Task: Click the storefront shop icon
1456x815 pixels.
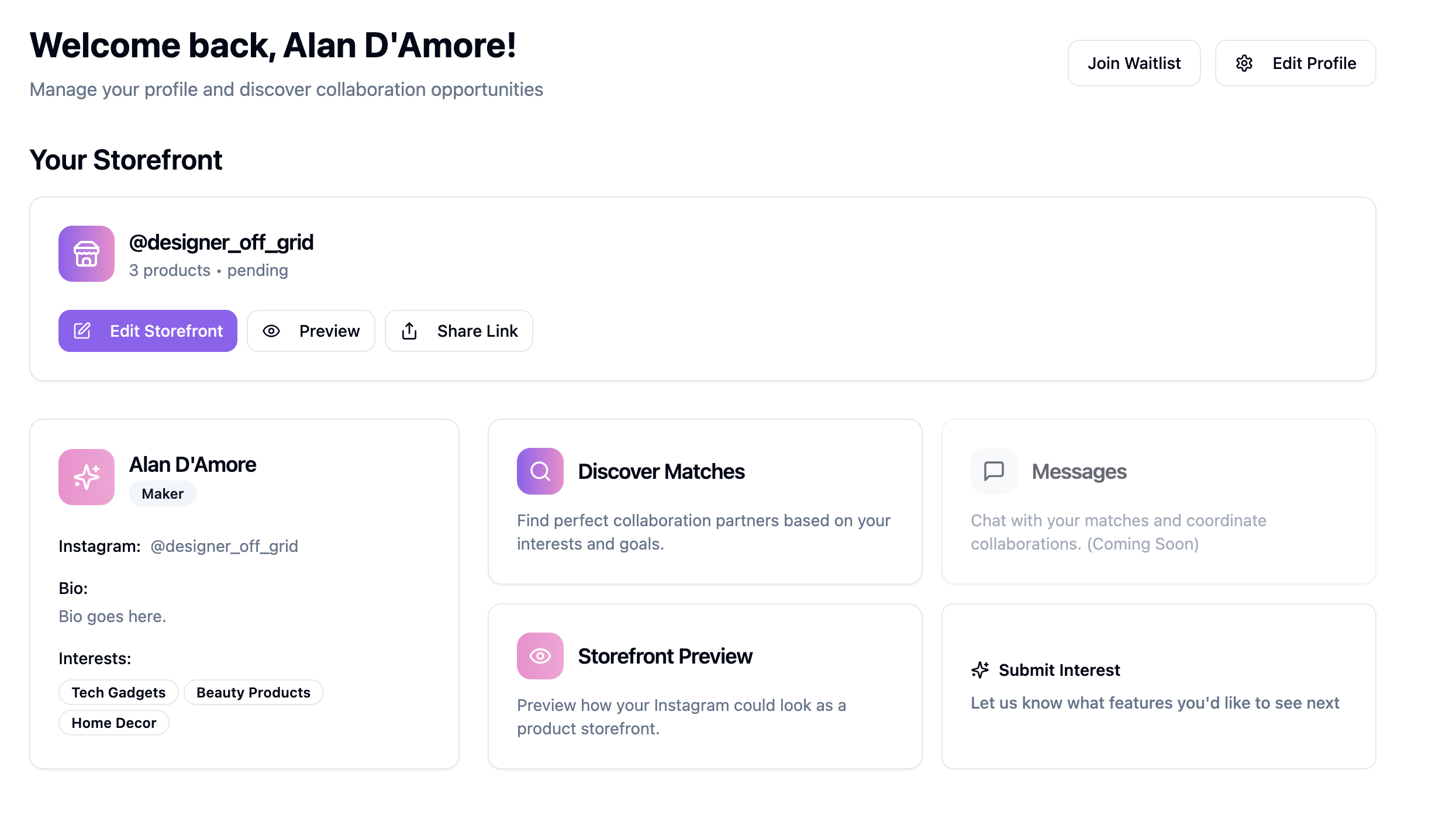Action: (87, 254)
